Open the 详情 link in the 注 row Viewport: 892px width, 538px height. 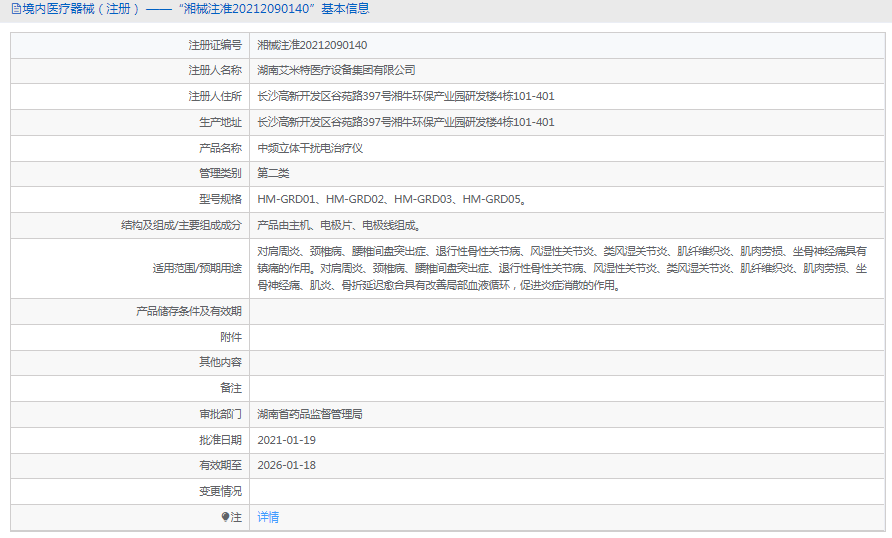pyautogui.click(x=268, y=517)
